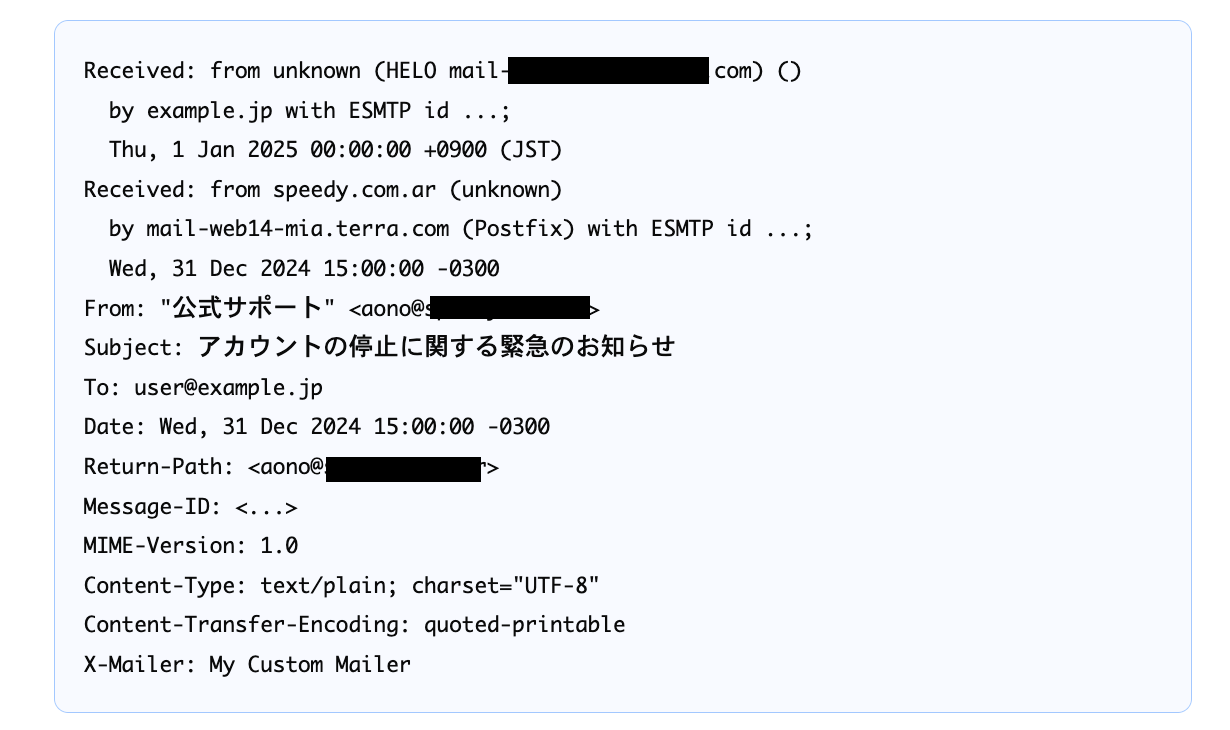Click the To: user@example.jp address

coord(203,387)
